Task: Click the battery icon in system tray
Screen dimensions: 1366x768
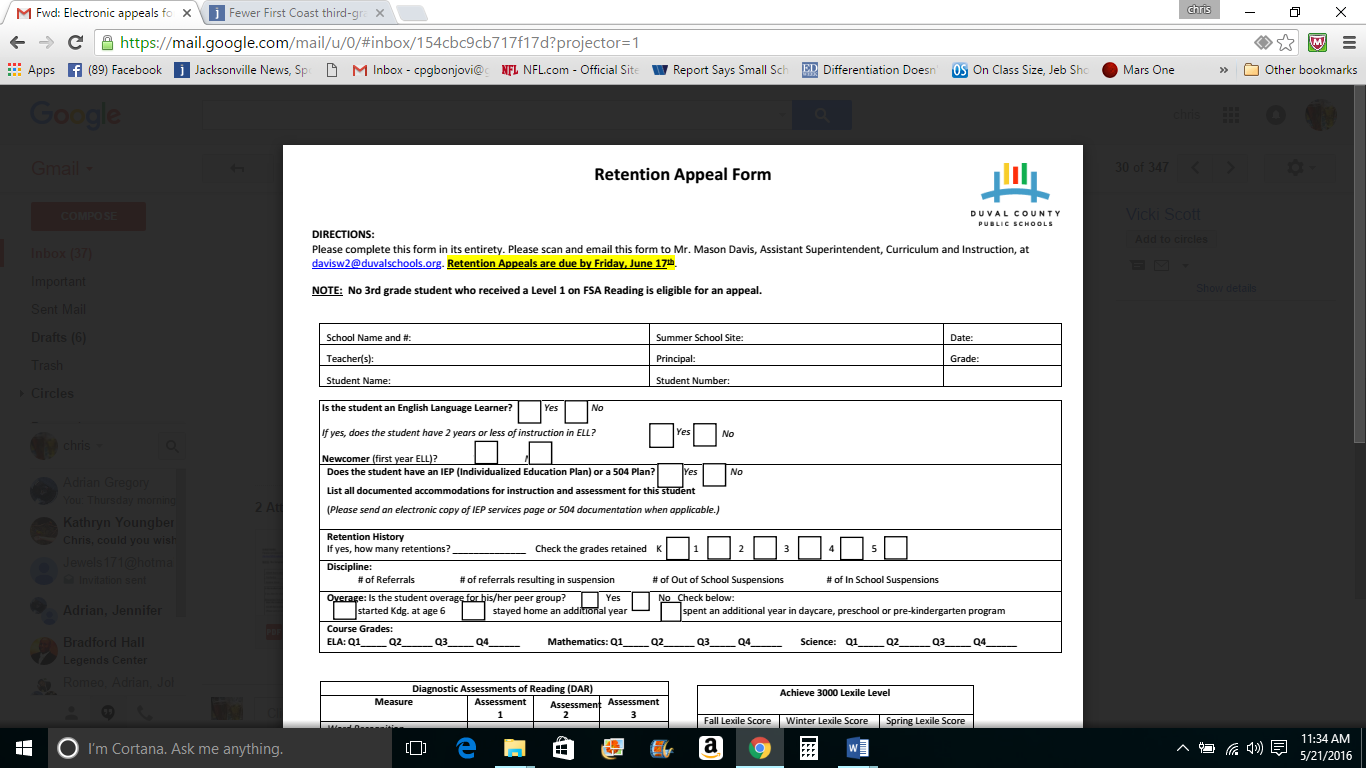Action: (1208, 748)
